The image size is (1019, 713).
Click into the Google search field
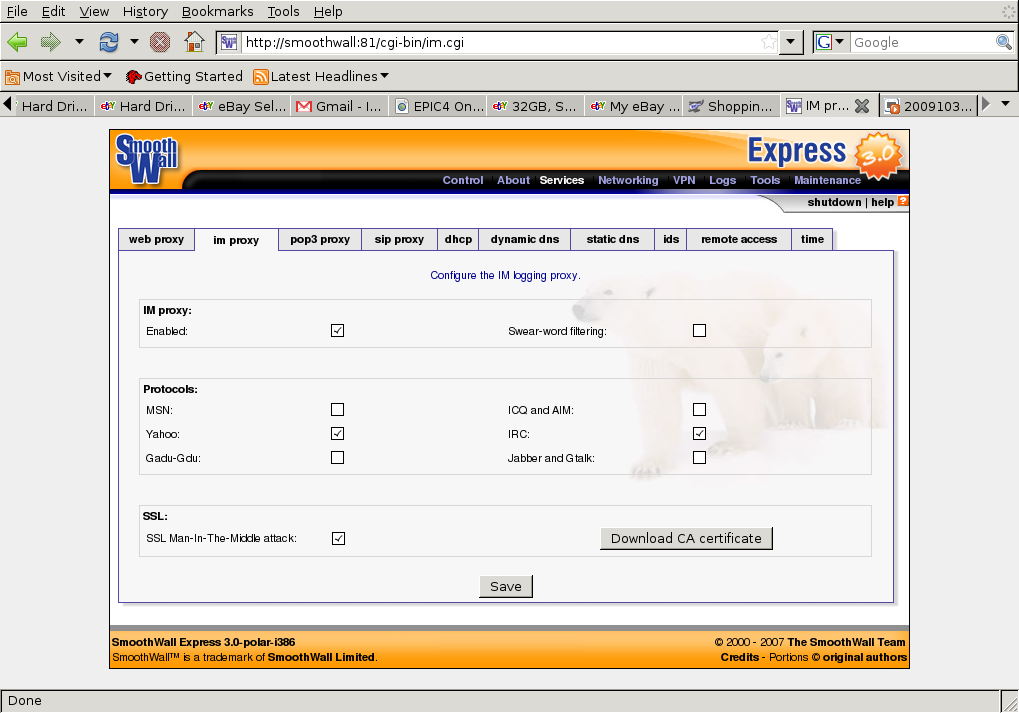click(x=920, y=42)
